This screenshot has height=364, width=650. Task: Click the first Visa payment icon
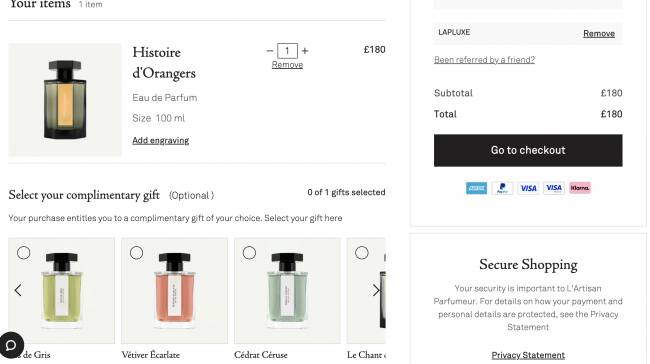(528, 188)
